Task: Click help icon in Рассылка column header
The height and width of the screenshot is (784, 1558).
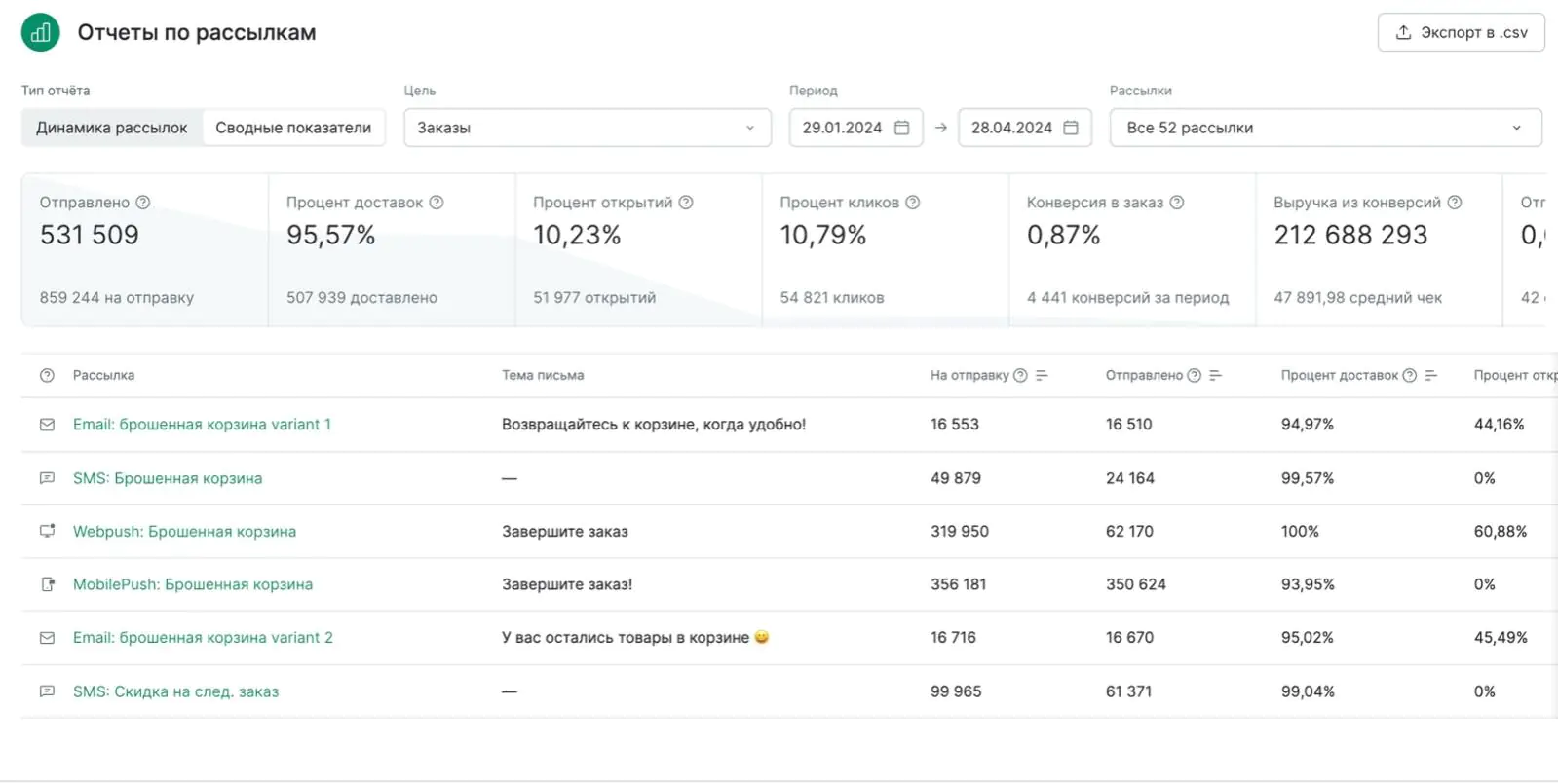Action: (x=47, y=376)
